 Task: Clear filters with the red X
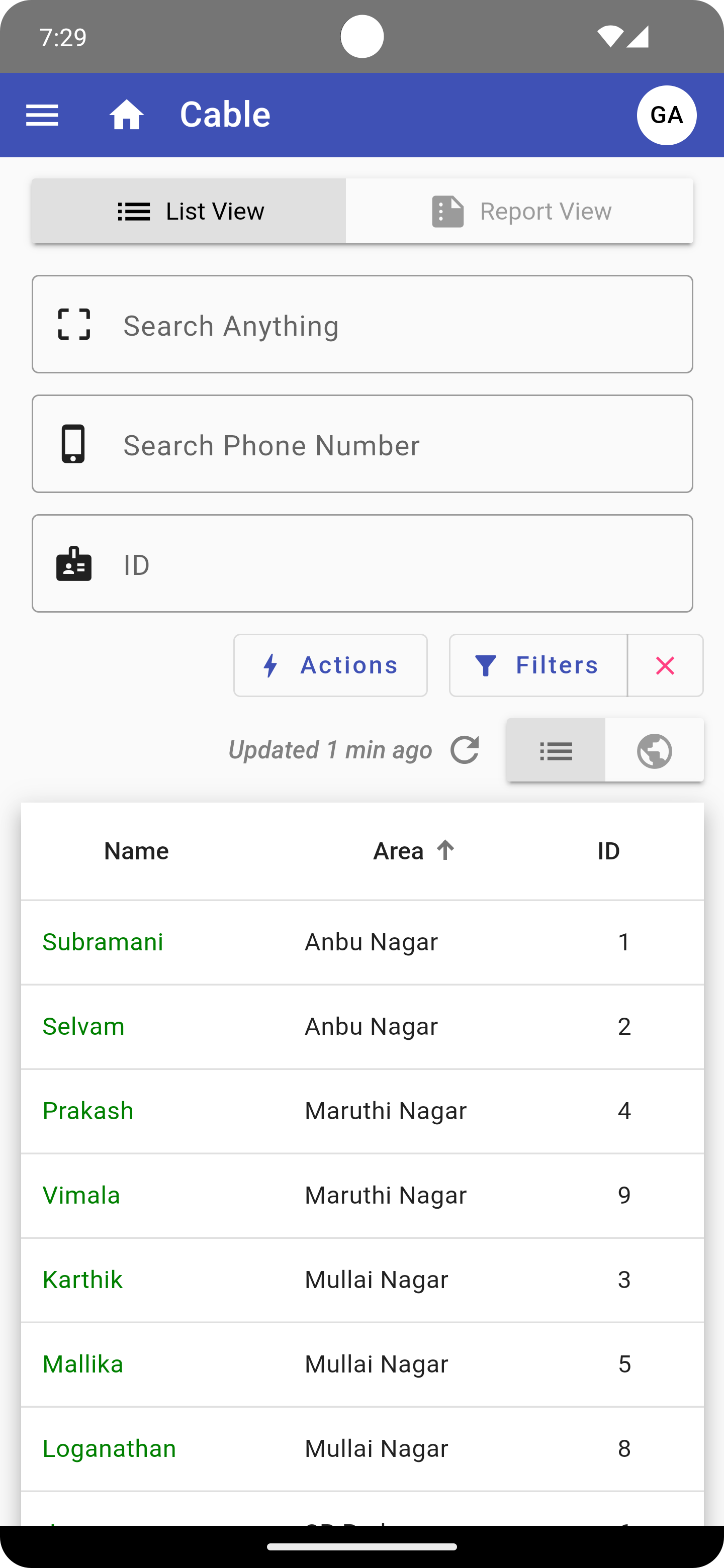coord(665,665)
